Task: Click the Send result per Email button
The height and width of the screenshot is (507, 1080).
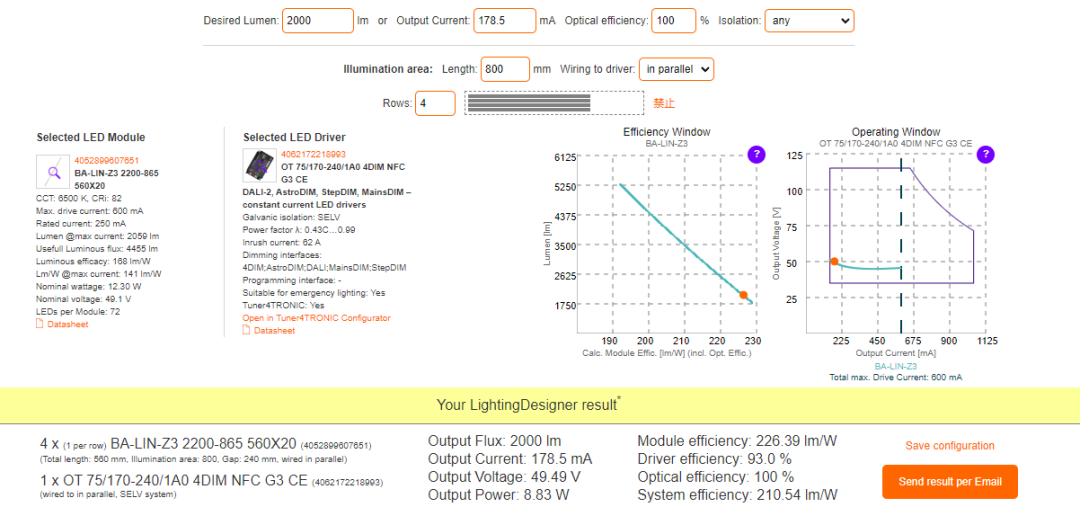Action: coord(949,482)
